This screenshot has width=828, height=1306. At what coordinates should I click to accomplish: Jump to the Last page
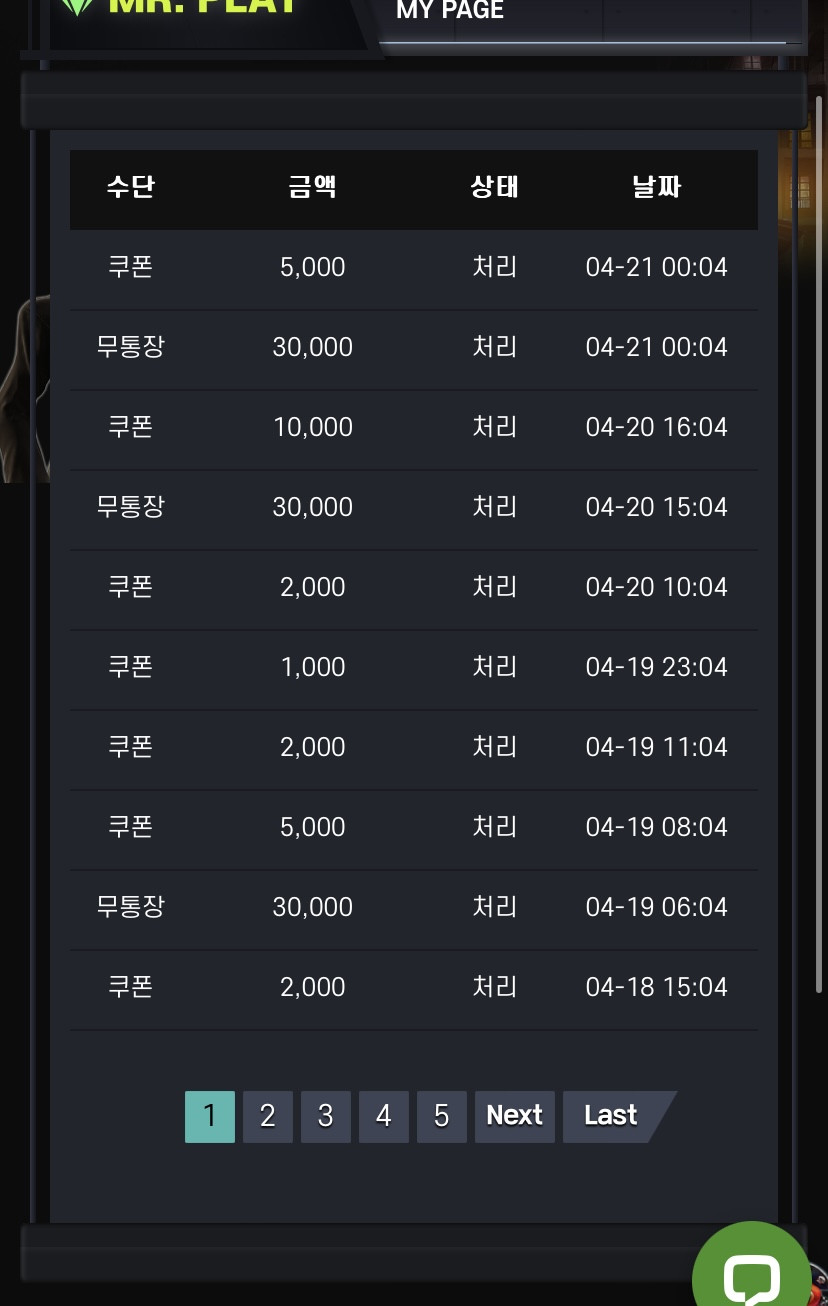616,1116
